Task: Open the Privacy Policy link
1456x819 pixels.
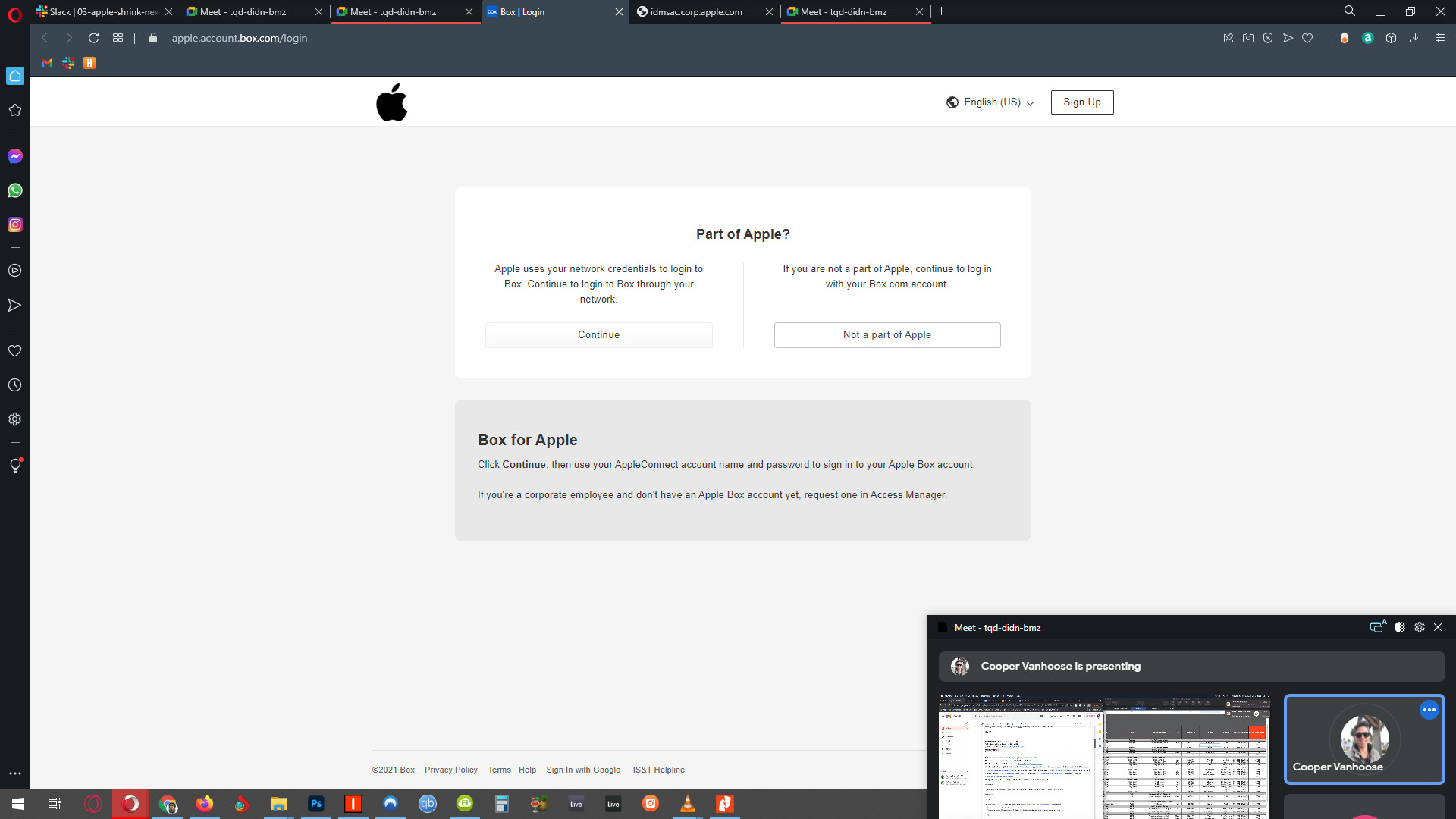Action: tap(451, 770)
